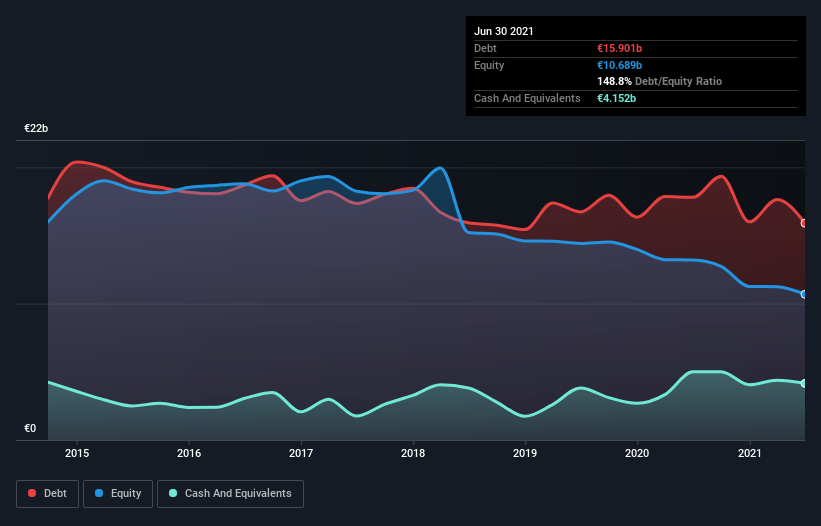Click the 2018 x-axis label

[x=413, y=453]
